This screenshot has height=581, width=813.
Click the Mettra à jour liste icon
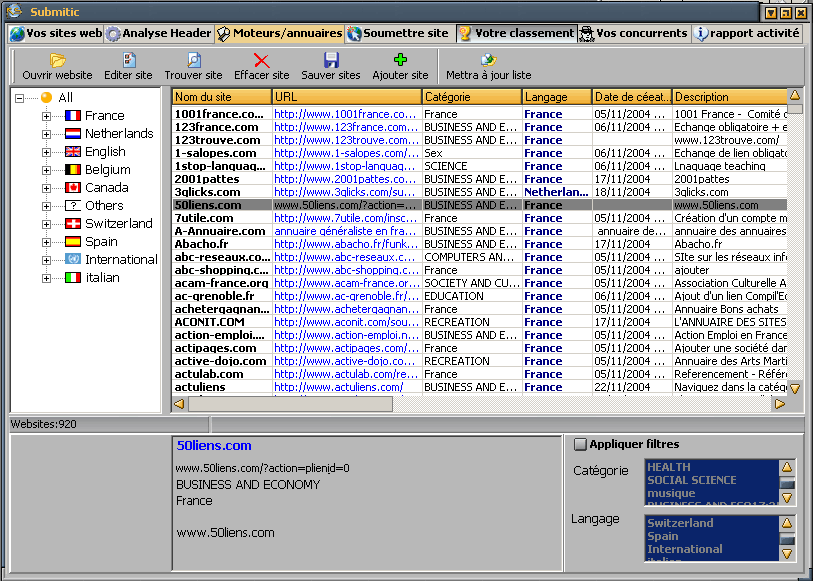(x=488, y=60)
